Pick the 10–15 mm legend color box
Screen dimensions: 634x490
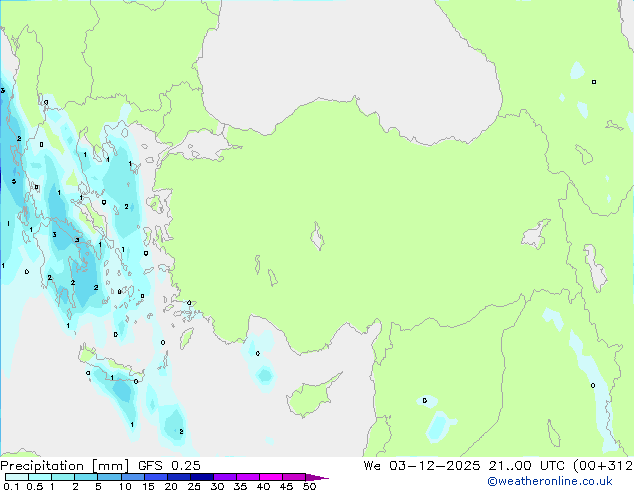point(133,477)
